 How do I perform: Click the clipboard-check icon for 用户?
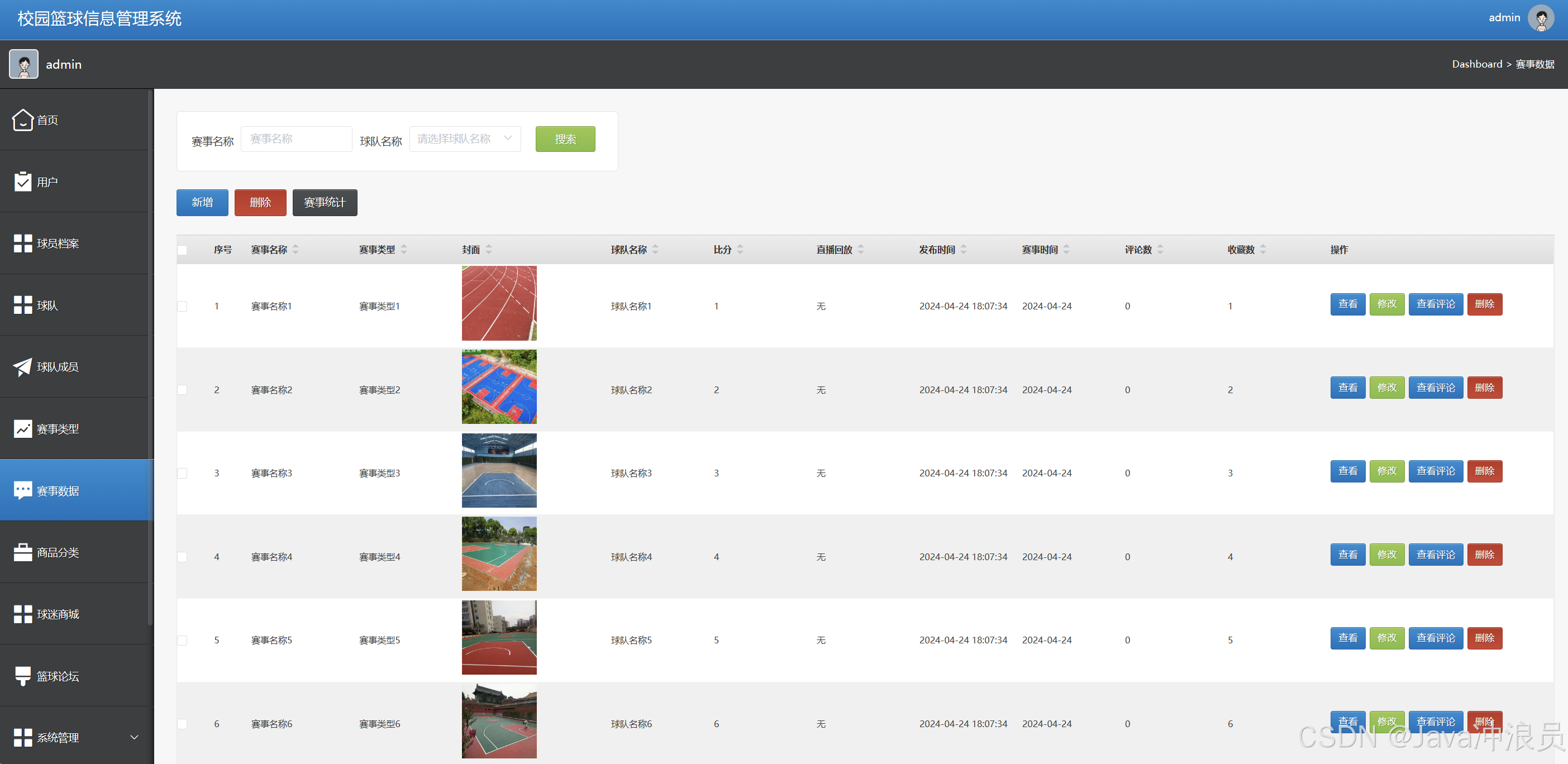point(22,182)
